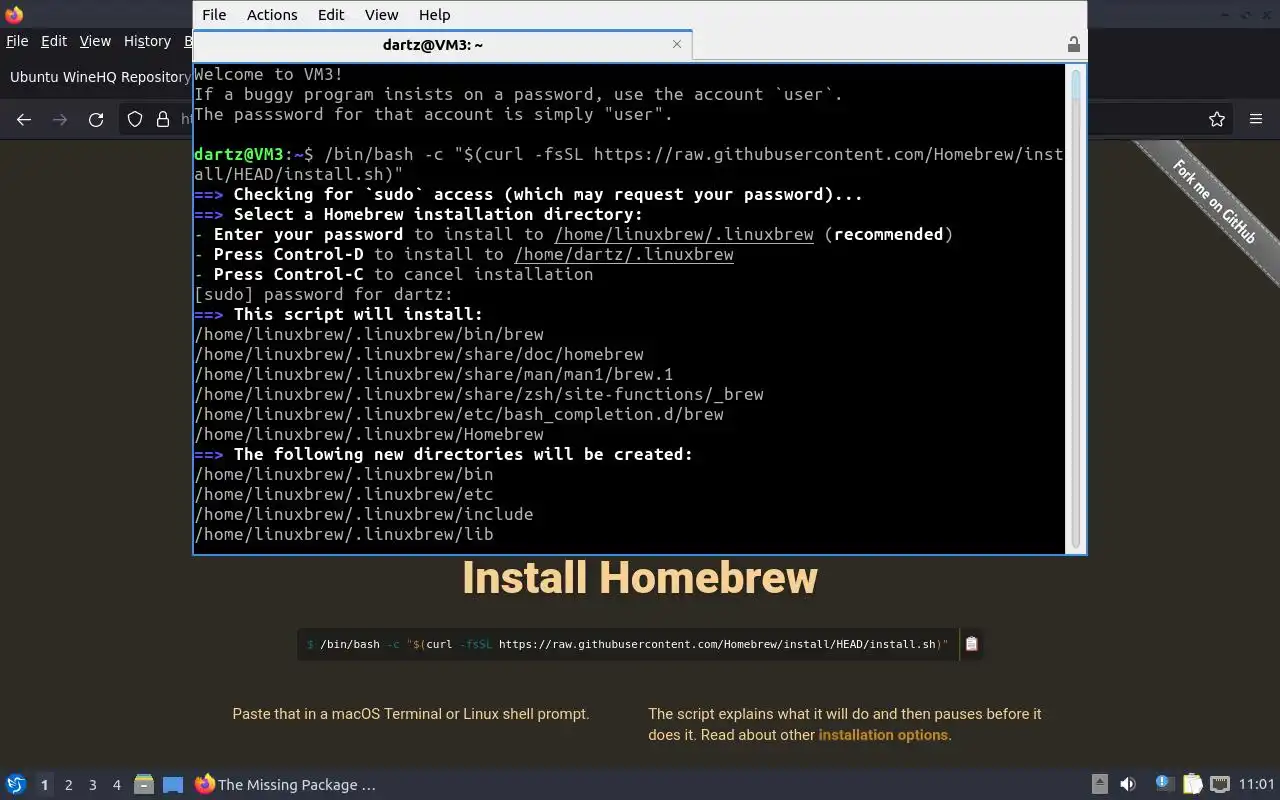The width and height of the screenshot is (1280, 800).
Task: Click the blue show desktop icon in the taskbar
Action: point(173,785)
